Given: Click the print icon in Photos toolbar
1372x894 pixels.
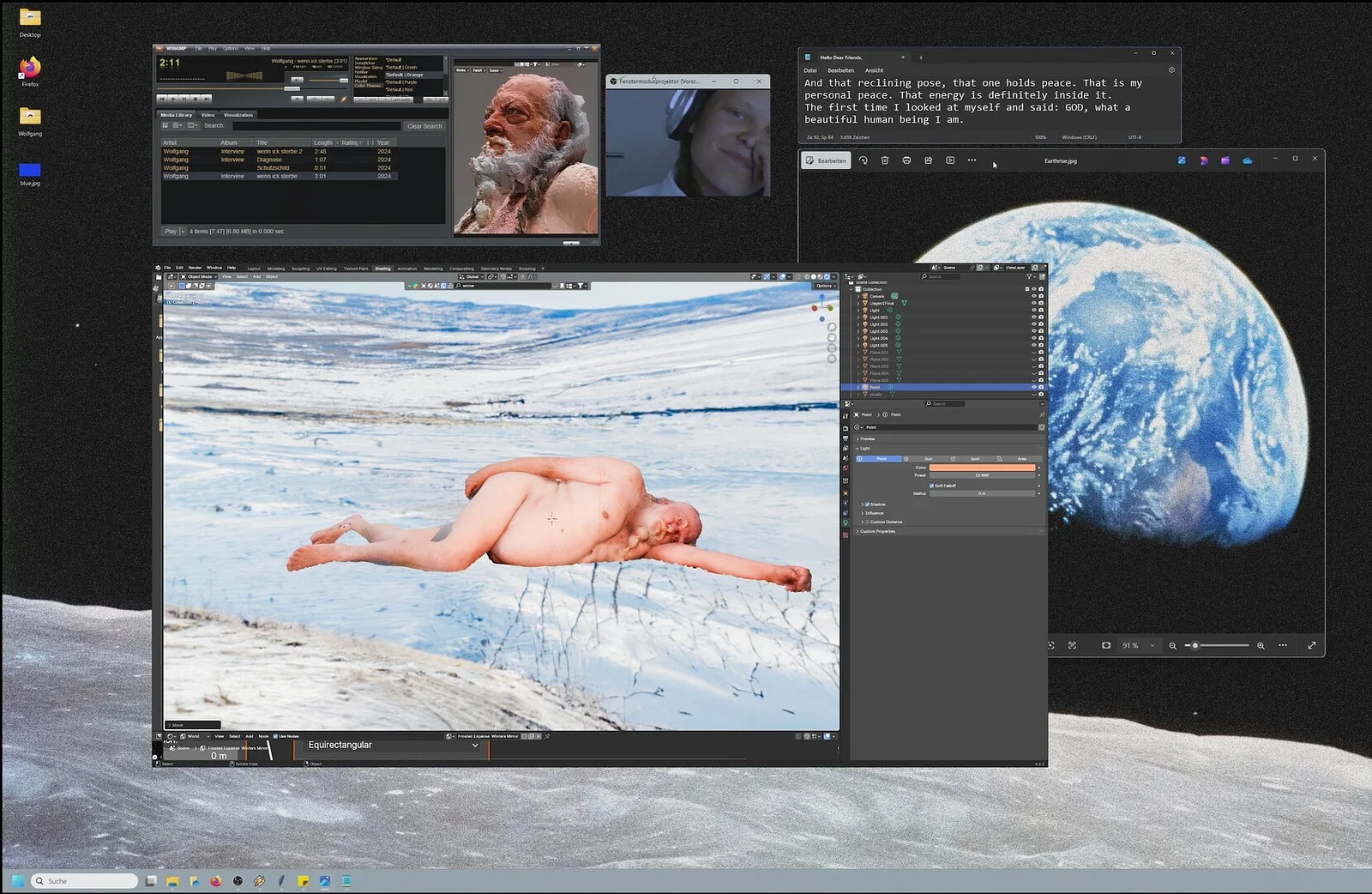Looking at the screenshot, I should [x=906, y=160].
